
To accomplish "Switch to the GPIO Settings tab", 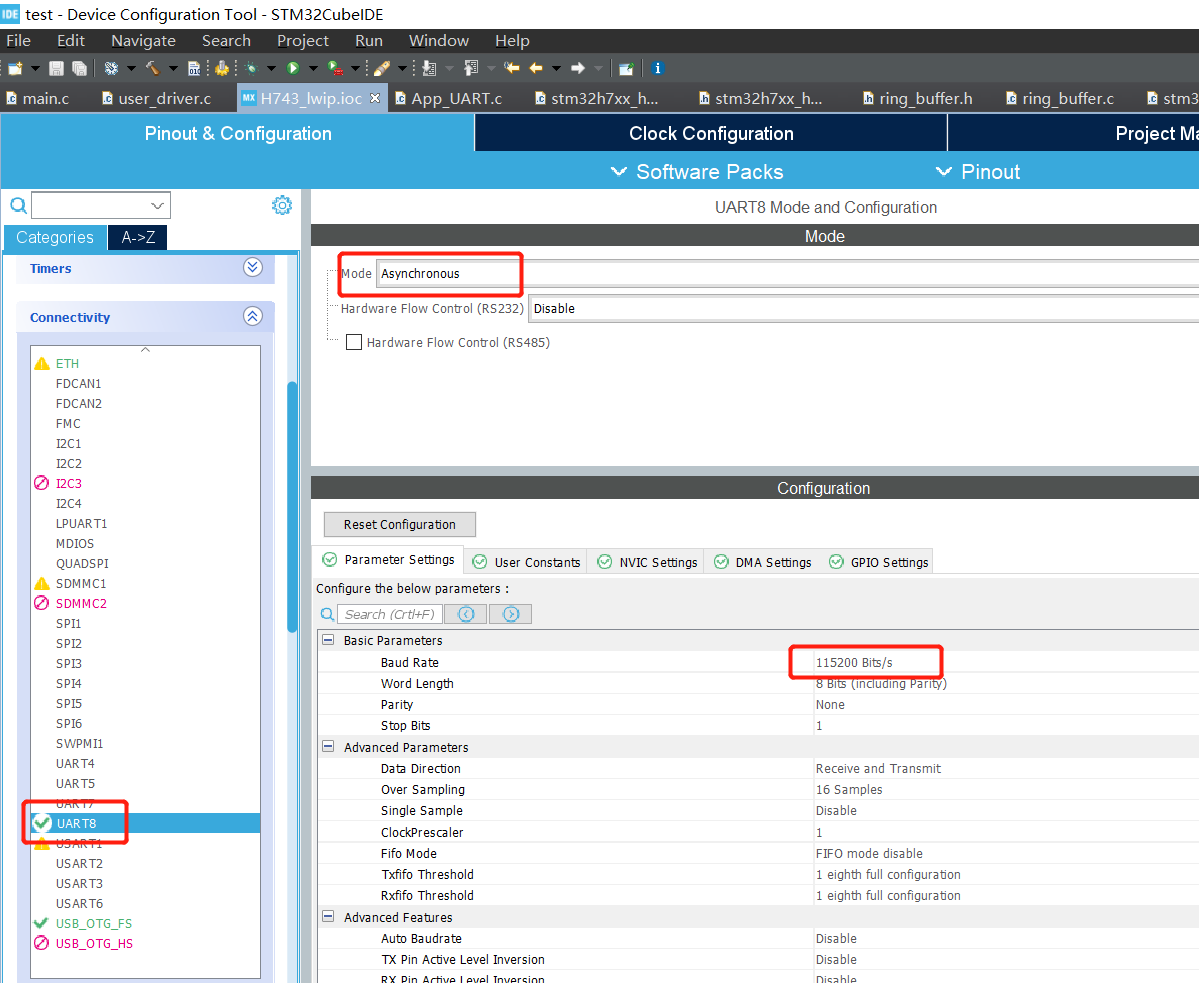I will click(x=878, y=562).
